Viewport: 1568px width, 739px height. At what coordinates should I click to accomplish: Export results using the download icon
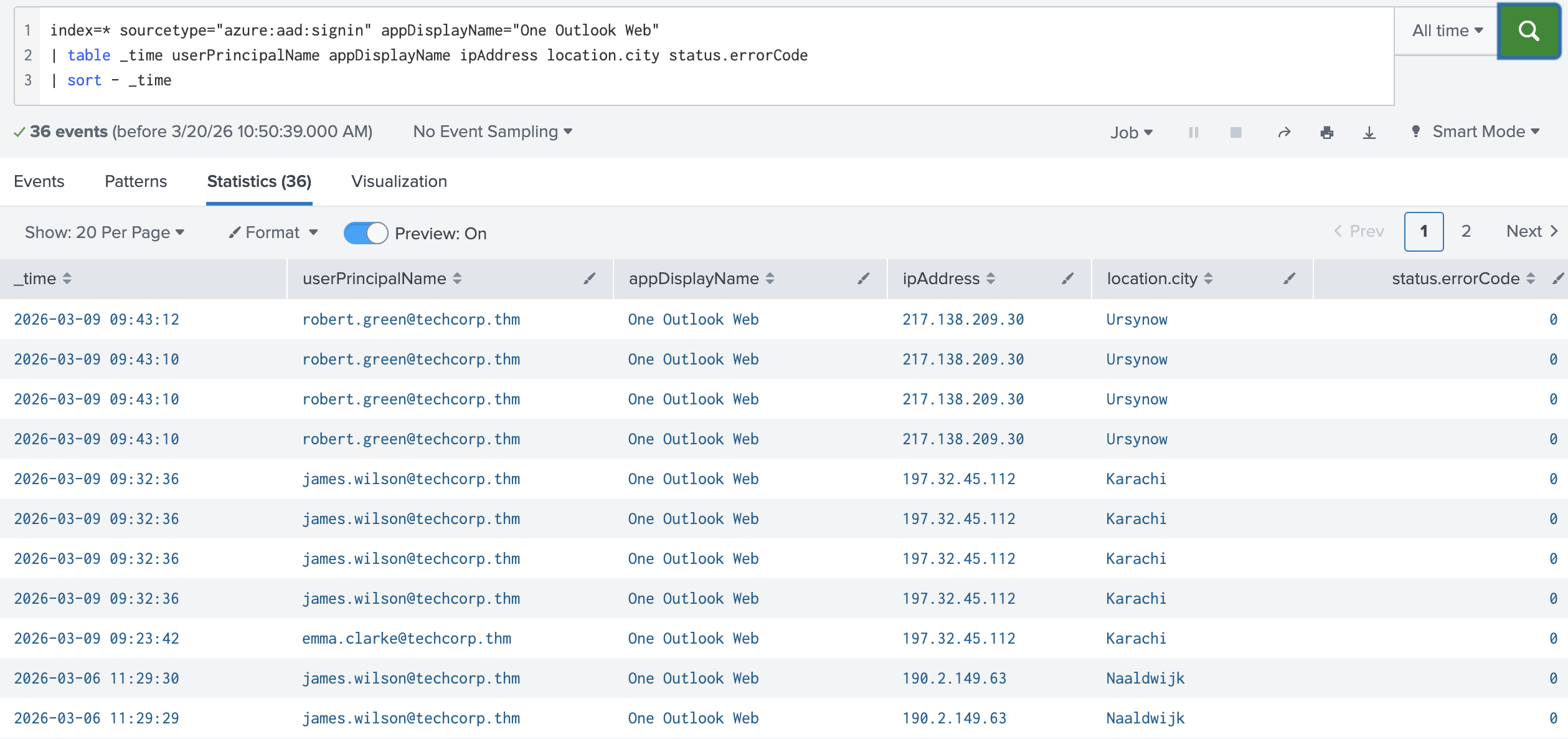pos(1370,131)
